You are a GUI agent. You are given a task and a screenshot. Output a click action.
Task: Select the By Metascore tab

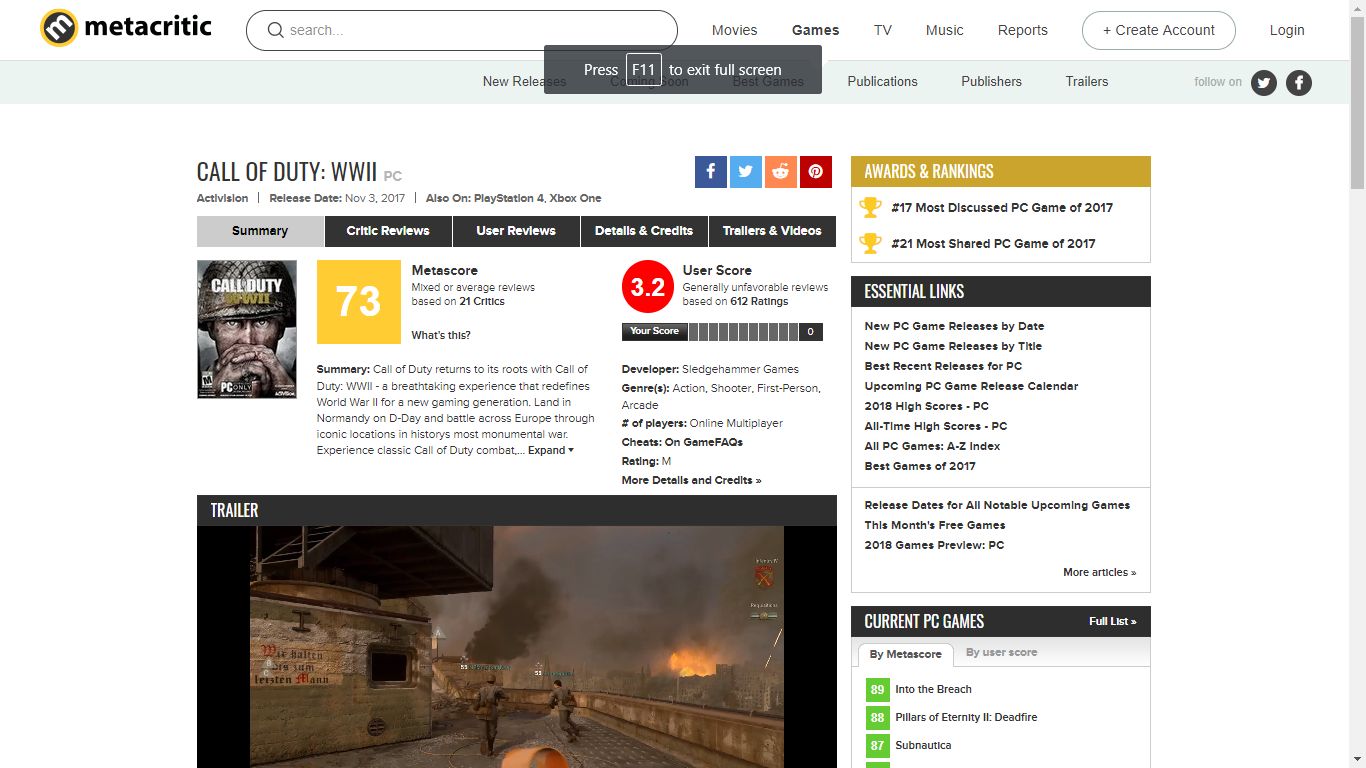905,654
